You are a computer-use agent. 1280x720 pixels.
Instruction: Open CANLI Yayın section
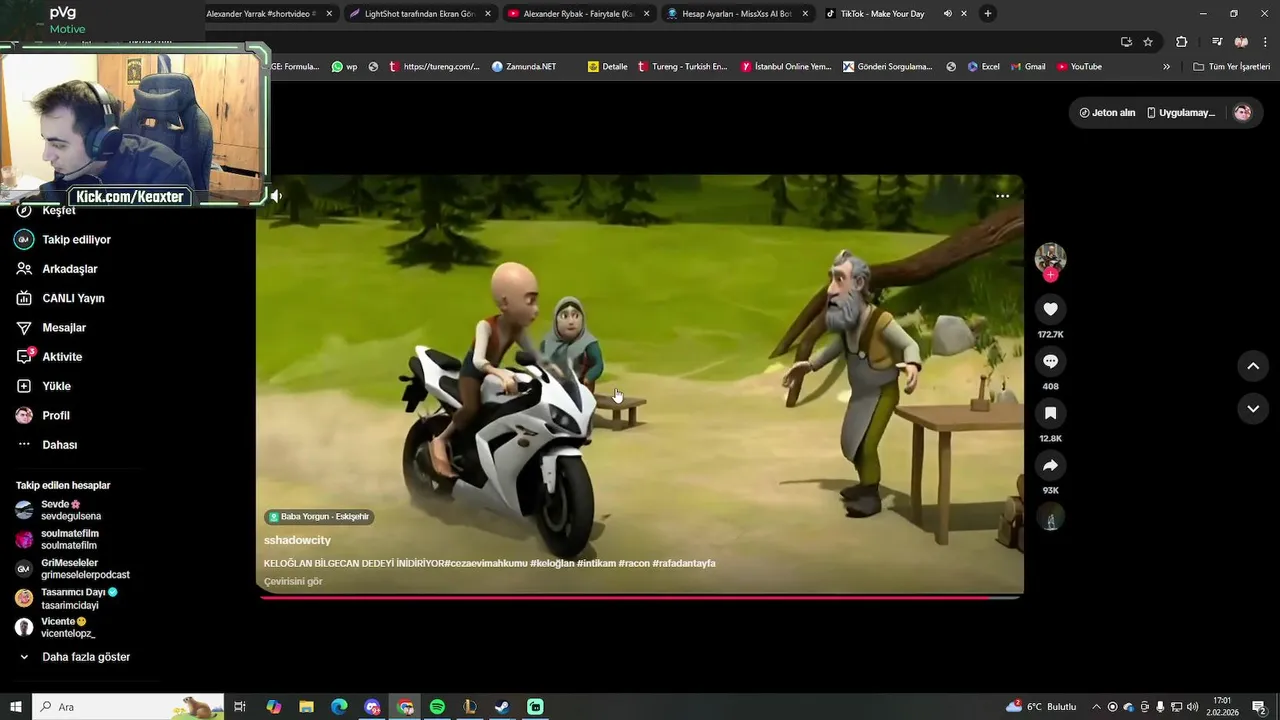tap(60, 298)
